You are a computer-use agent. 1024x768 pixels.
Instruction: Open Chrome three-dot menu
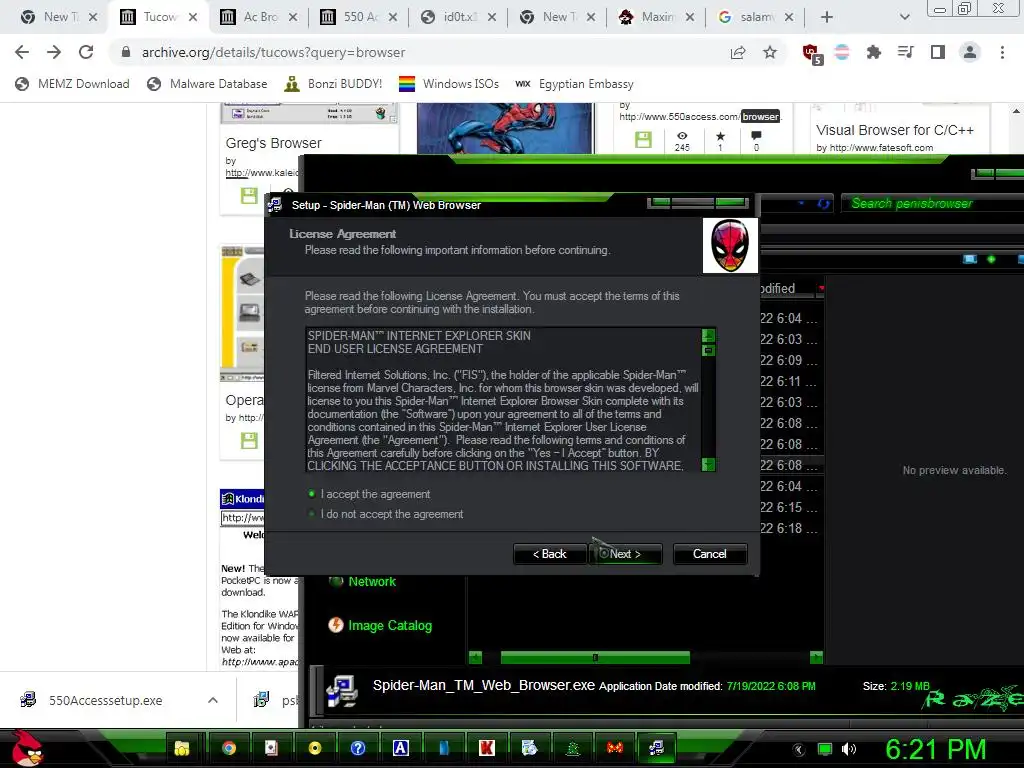pyautogui.click(x=1002, y=52)
